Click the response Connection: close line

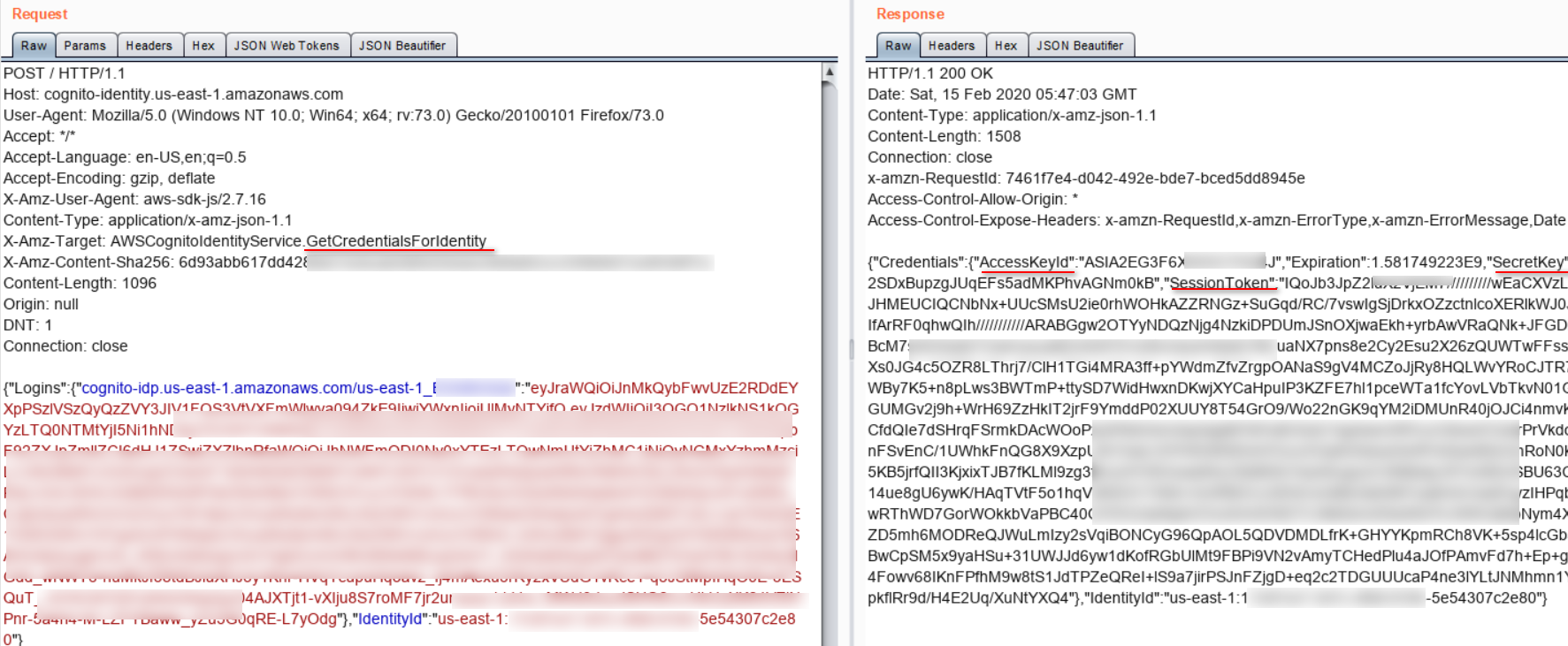[x=929, y=157]
